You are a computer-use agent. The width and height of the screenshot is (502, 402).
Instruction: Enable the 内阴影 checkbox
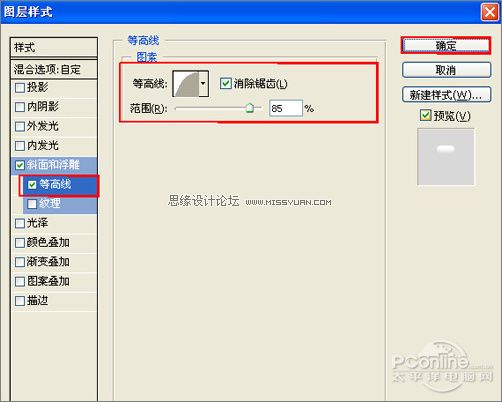pos(20,107)
